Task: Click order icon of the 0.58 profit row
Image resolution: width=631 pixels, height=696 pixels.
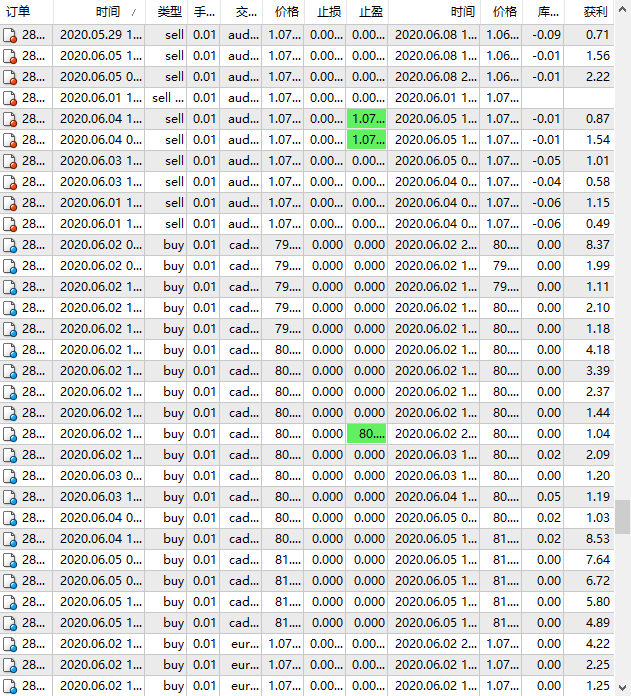Action: [10, 182]
